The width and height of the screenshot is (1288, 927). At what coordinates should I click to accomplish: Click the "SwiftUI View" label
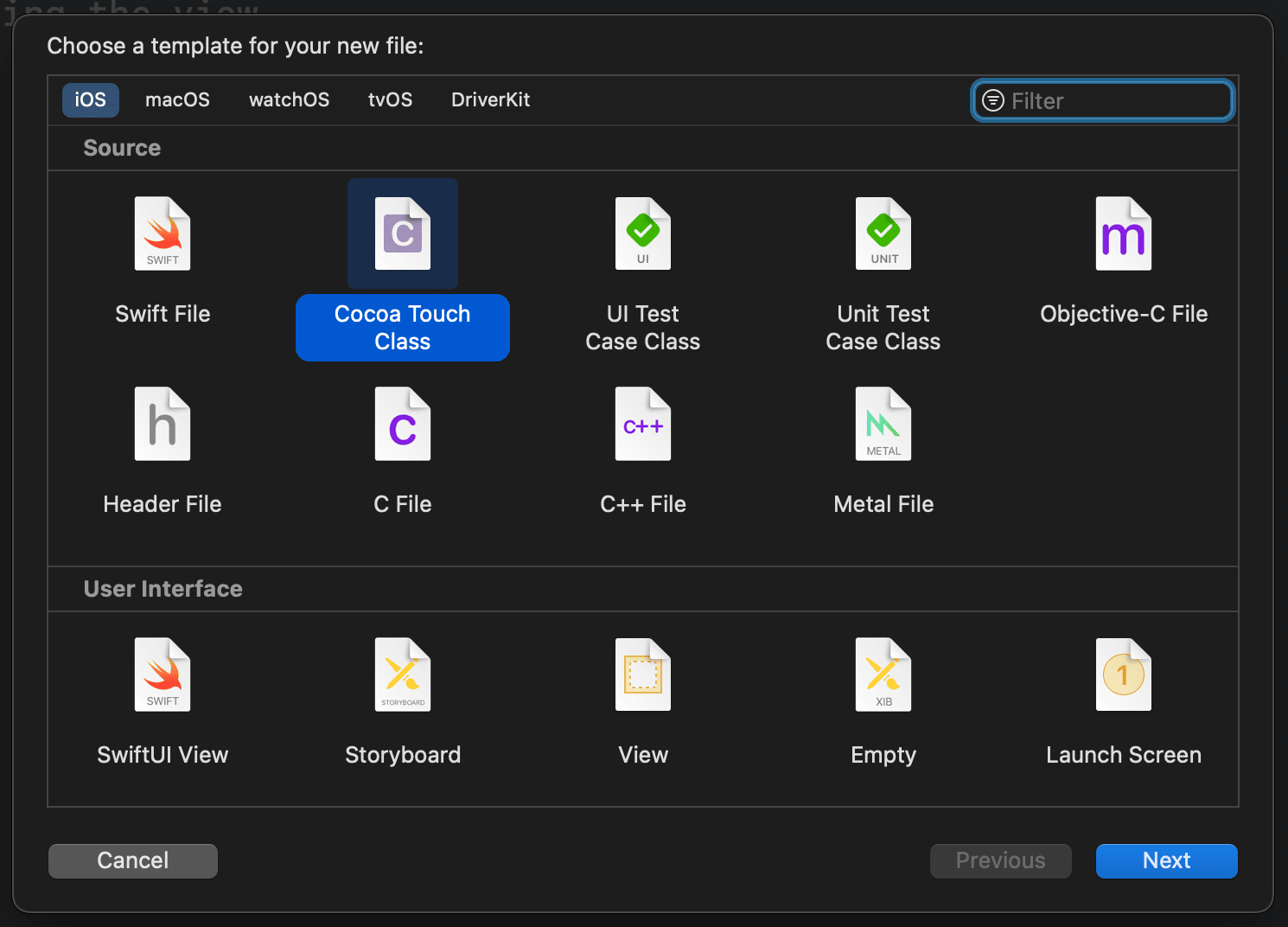[x=163, y=755]
